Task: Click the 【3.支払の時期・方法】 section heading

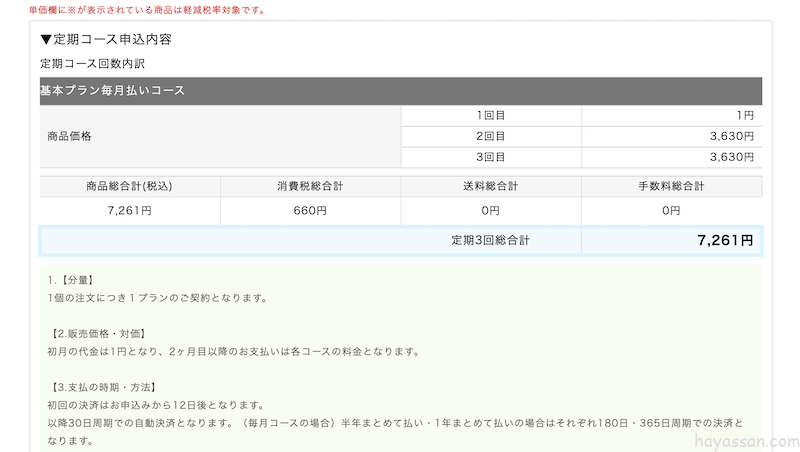Action: 104,387
